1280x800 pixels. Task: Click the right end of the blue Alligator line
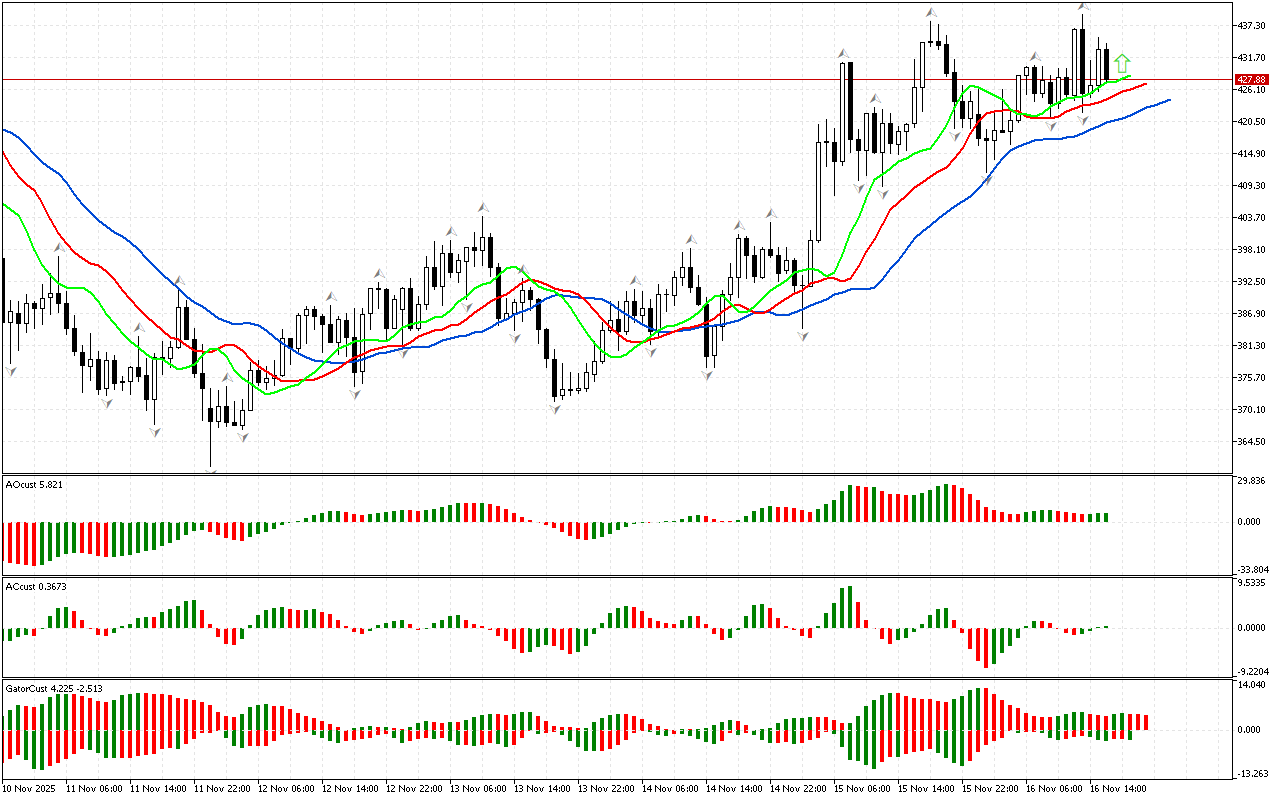[x=1168, y=100]
